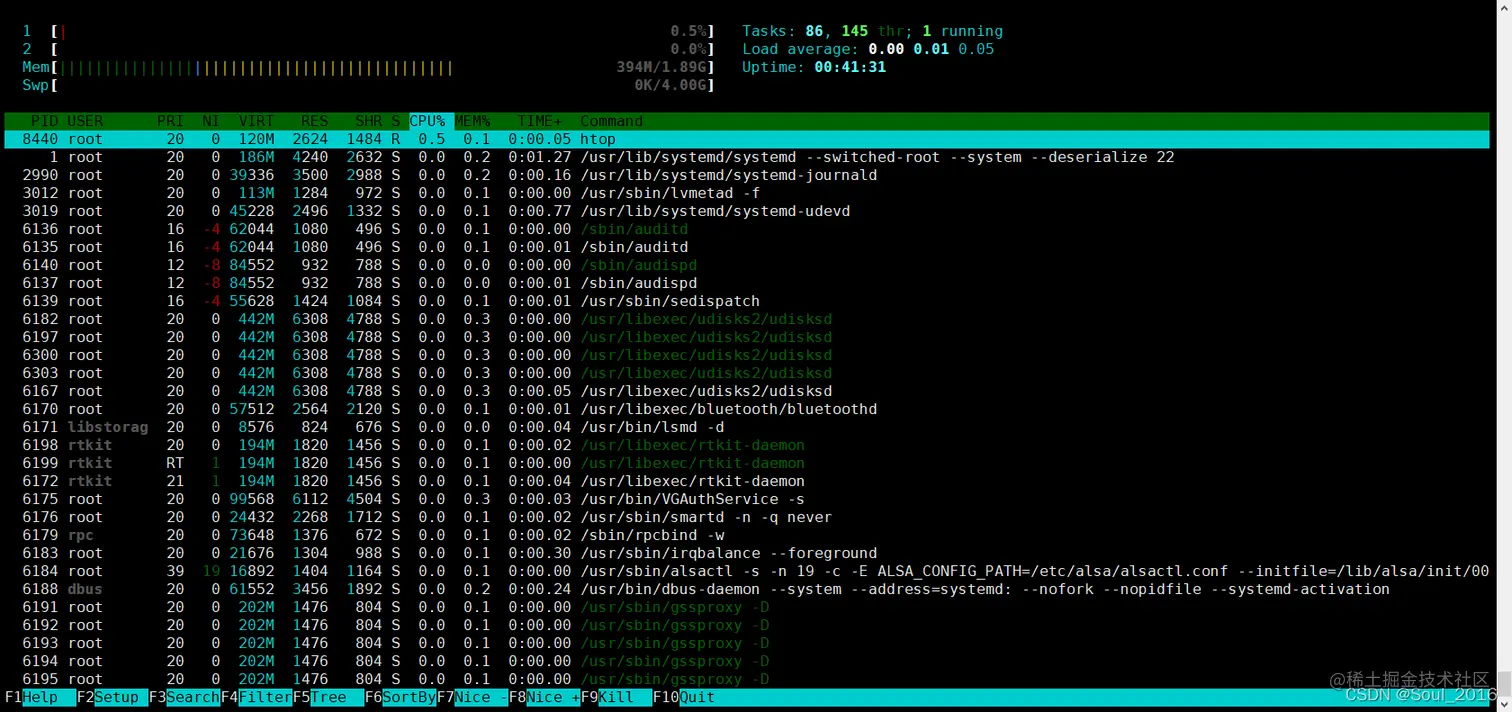Viewport: 1512px width, 712px height.
Task: Sort by the SHR column header
Action: [x=368, y=121]
